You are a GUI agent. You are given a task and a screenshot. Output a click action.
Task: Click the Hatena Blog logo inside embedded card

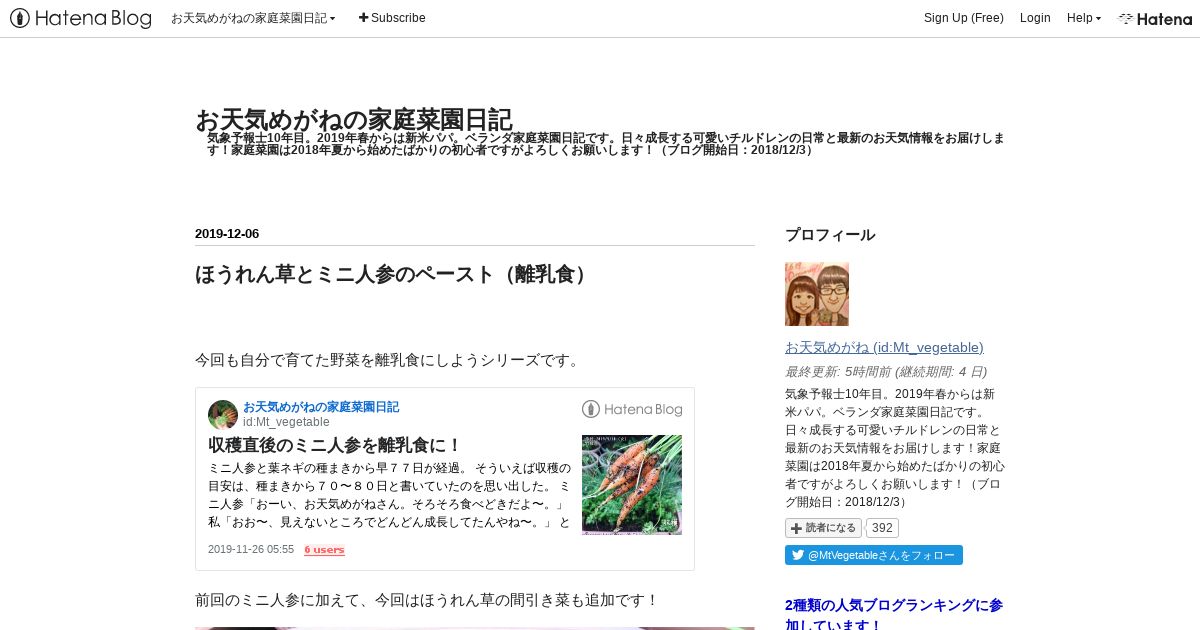[x=632, y=409]
